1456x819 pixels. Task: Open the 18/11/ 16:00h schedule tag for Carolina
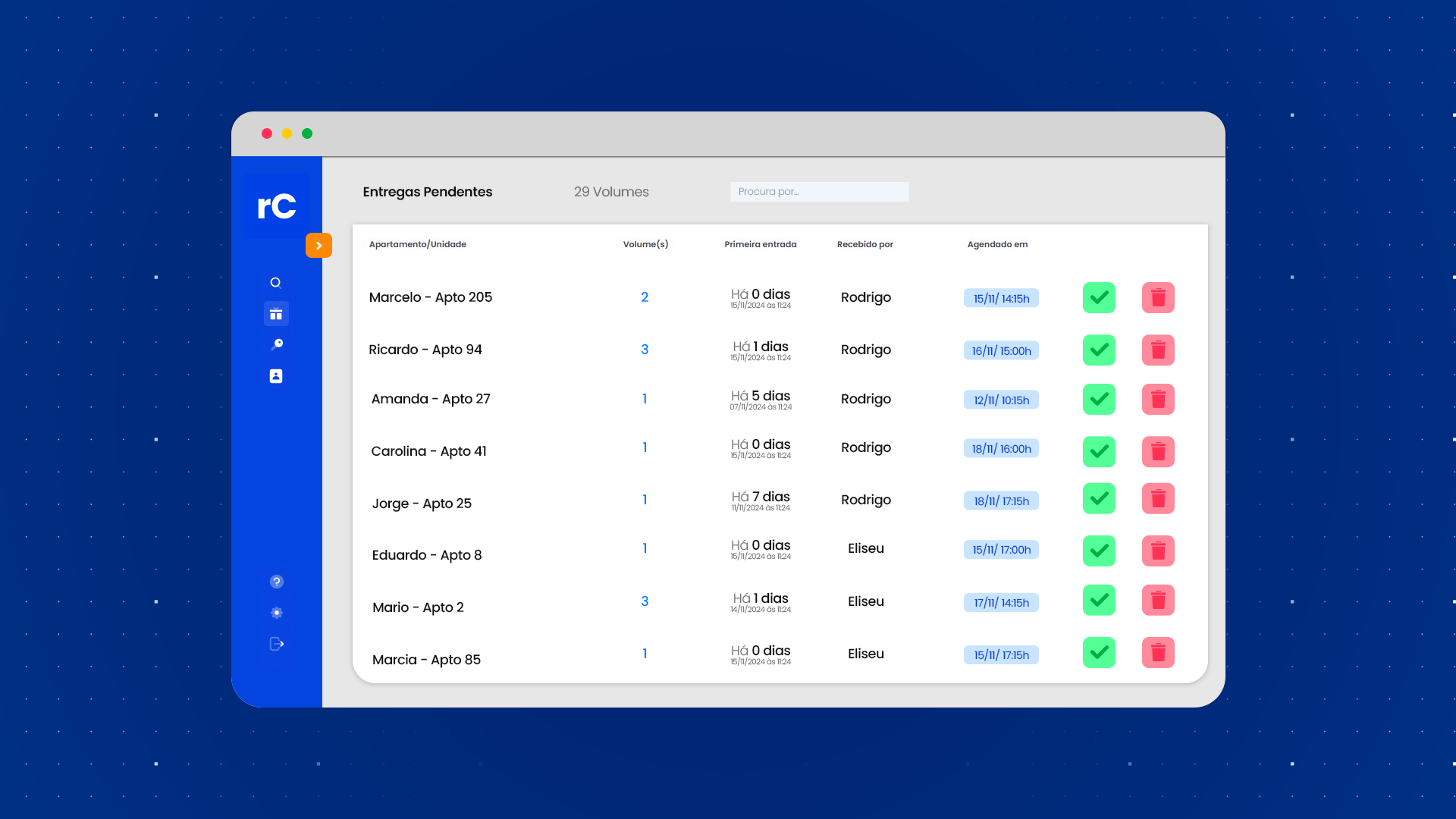click(x=1001, y=449)
